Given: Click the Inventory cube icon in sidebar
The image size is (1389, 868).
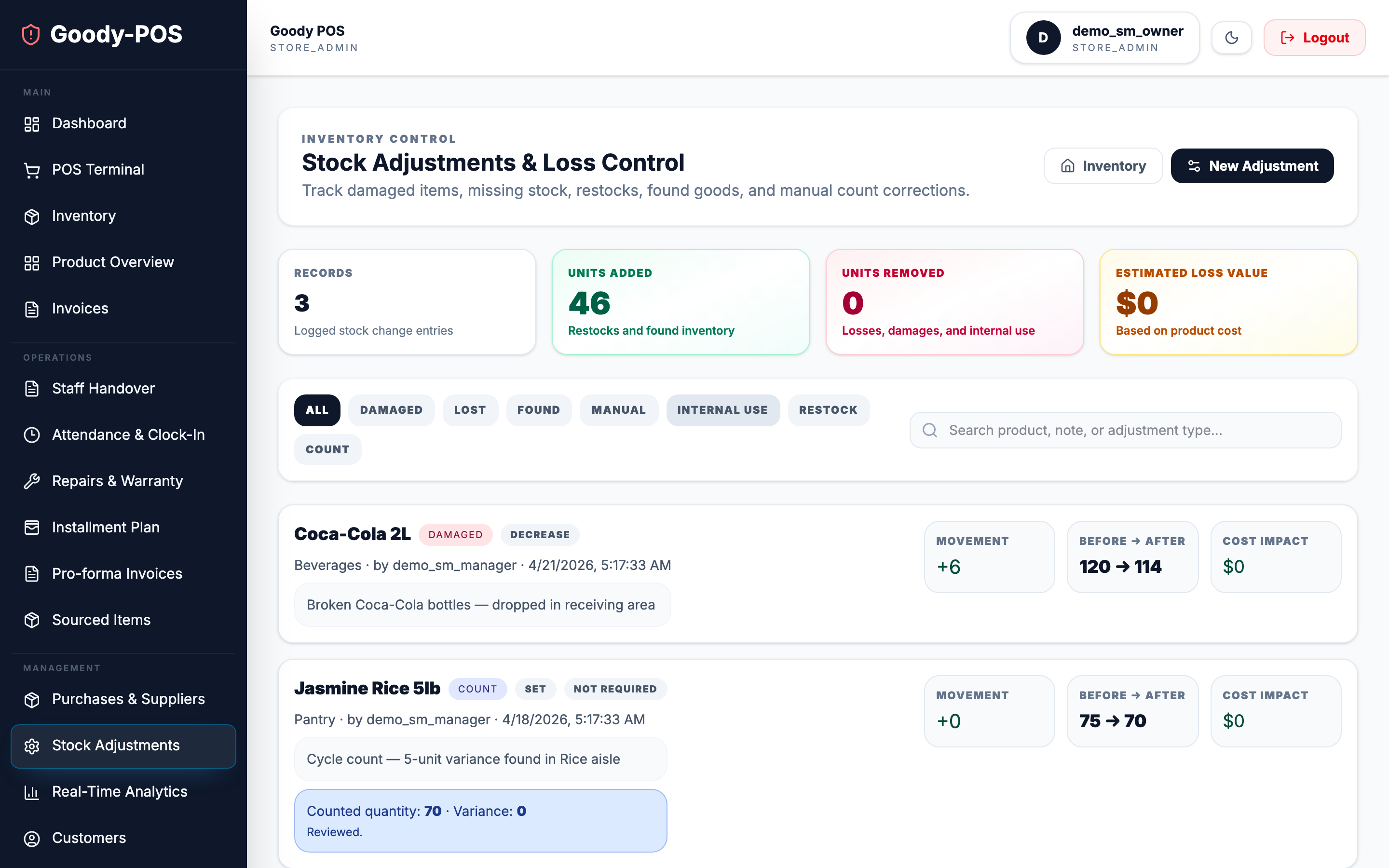Looking at the screenshot, I should click(31, 217).
